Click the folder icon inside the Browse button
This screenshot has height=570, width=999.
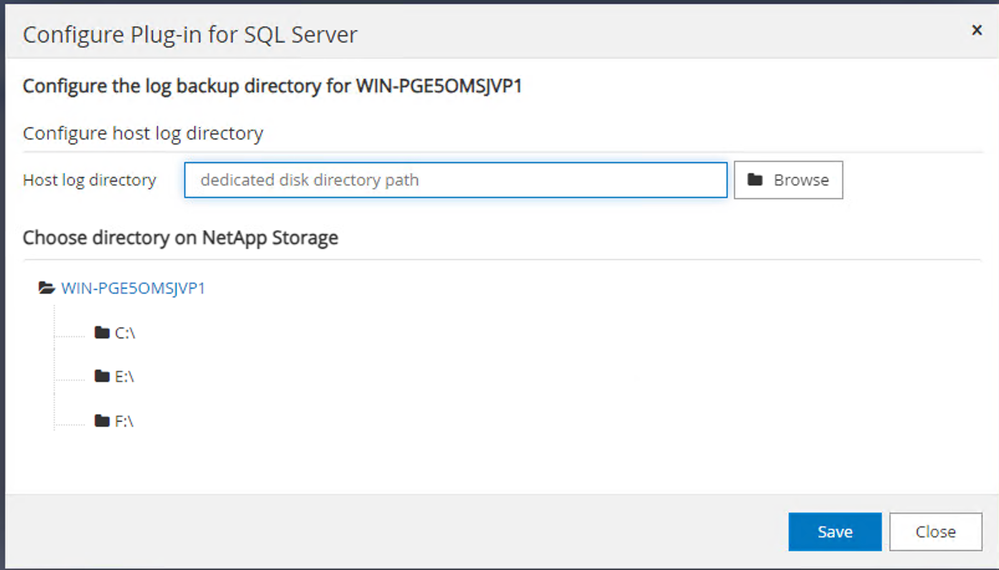point(755,180)
